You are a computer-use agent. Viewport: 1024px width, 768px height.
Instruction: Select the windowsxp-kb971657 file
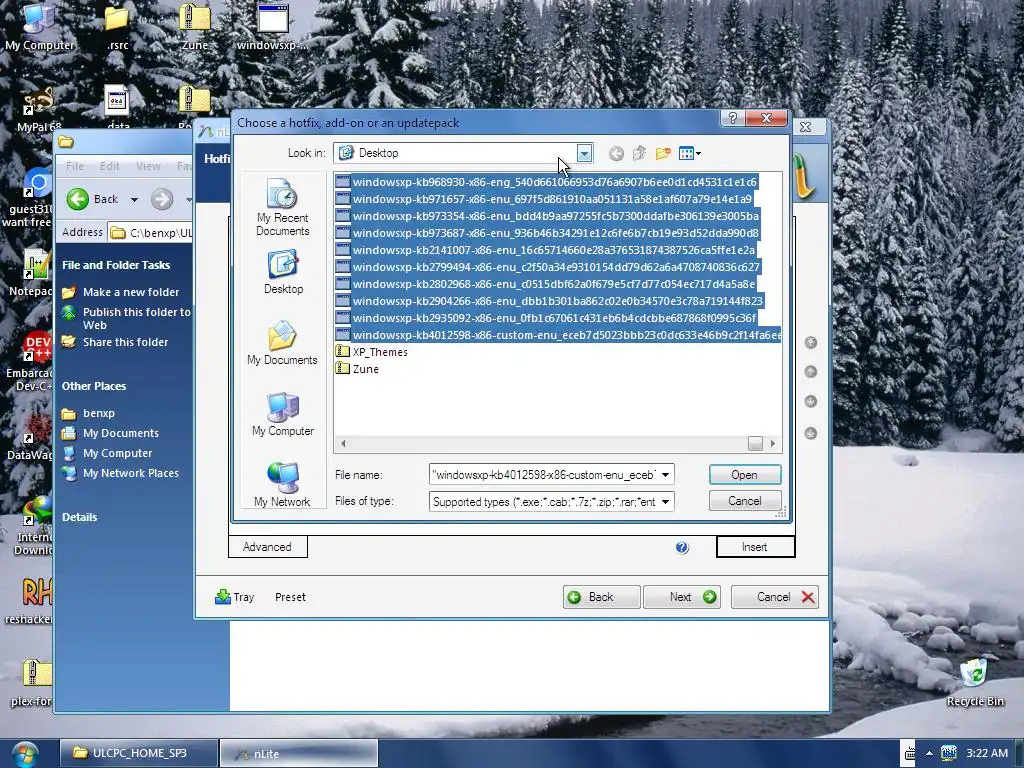tap(544, 199)
